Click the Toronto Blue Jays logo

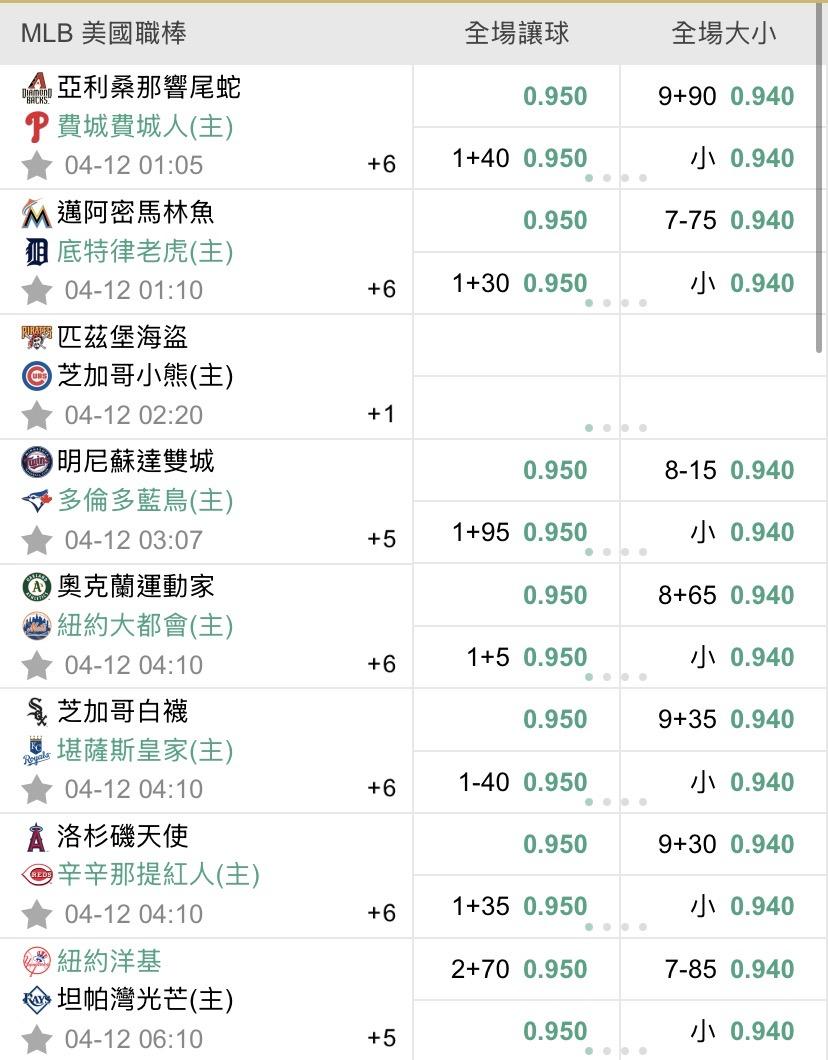click(x=36, y=501)
